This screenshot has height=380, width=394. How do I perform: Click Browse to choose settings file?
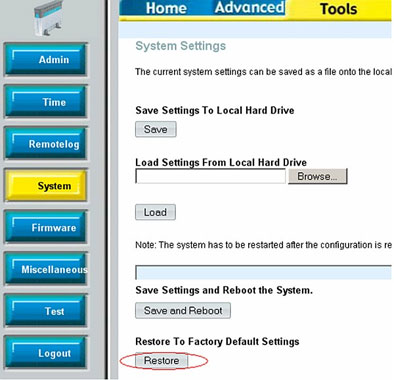(x=317, y=176)
